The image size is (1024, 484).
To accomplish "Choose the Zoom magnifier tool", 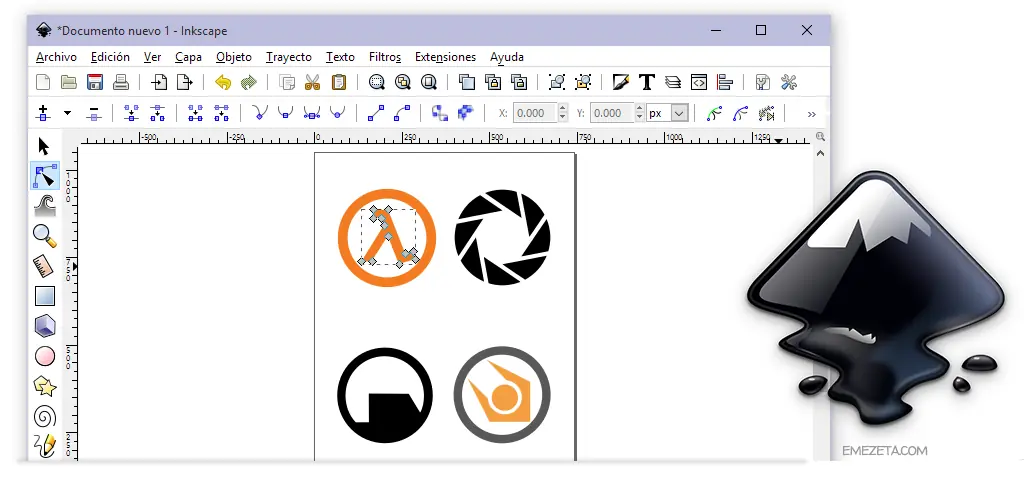I will tap(44, 235).
